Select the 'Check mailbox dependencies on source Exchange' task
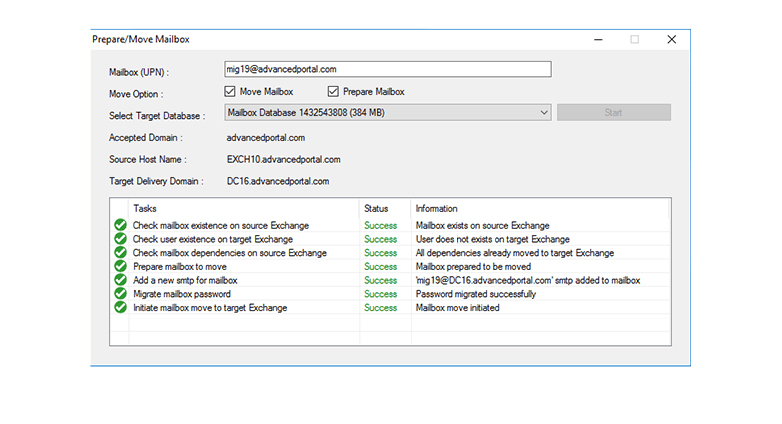 click(x=230, y=253)
